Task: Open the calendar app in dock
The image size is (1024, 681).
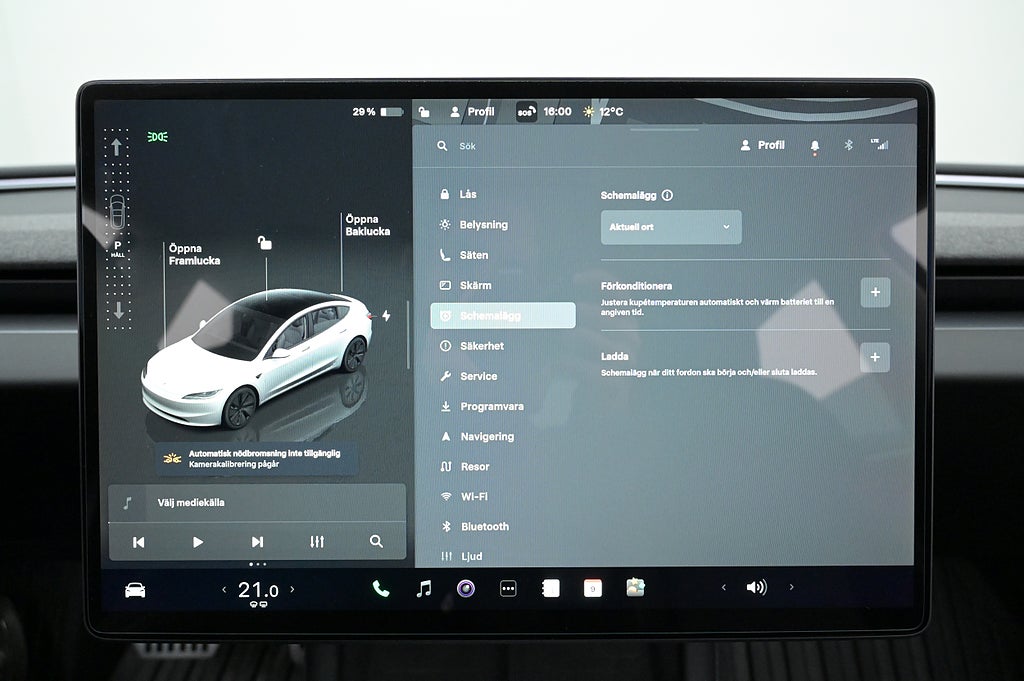Action: 593,589
